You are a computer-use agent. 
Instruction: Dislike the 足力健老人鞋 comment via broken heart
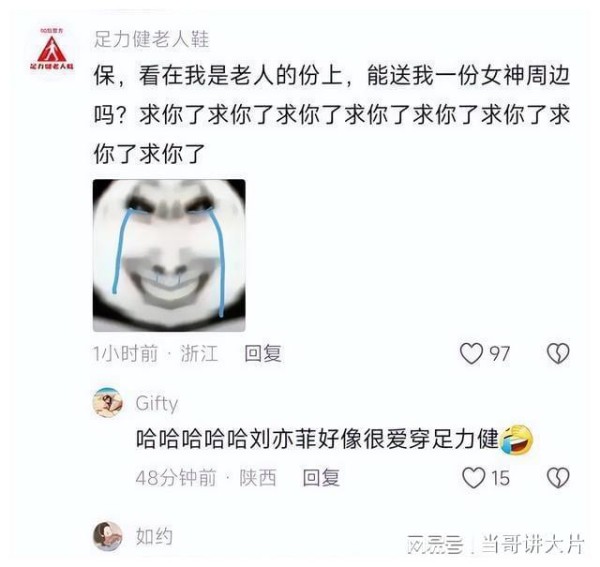click(x=558, y=353)
